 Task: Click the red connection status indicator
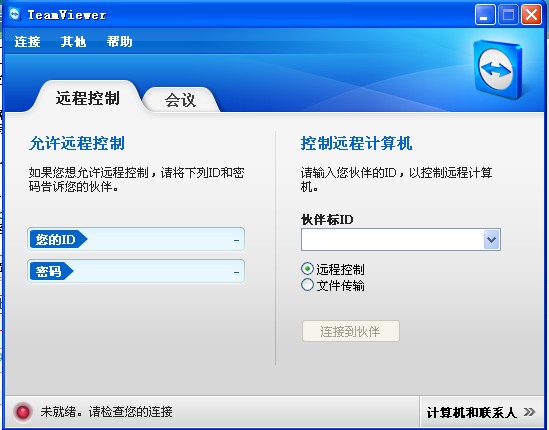(x=23, y=412)
